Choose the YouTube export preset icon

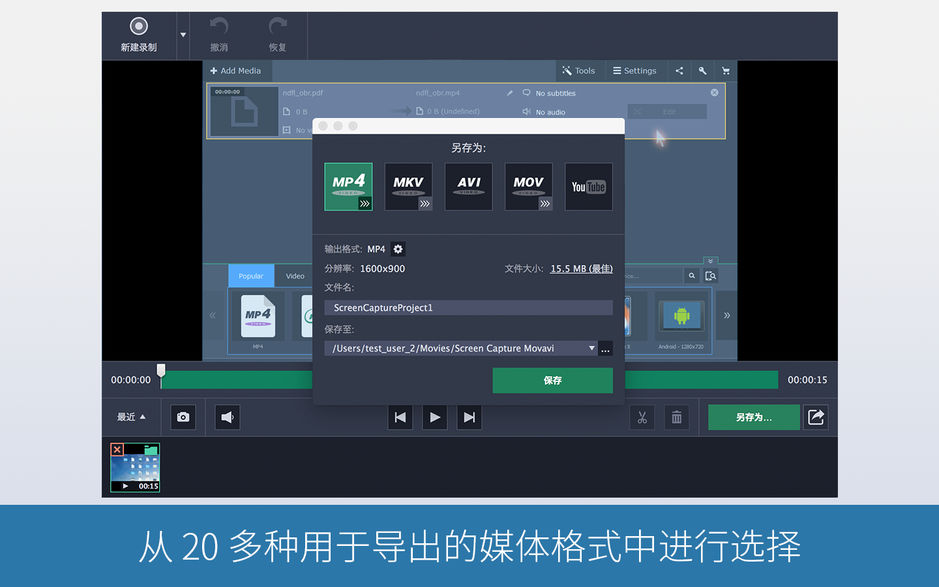click(588, 187)
